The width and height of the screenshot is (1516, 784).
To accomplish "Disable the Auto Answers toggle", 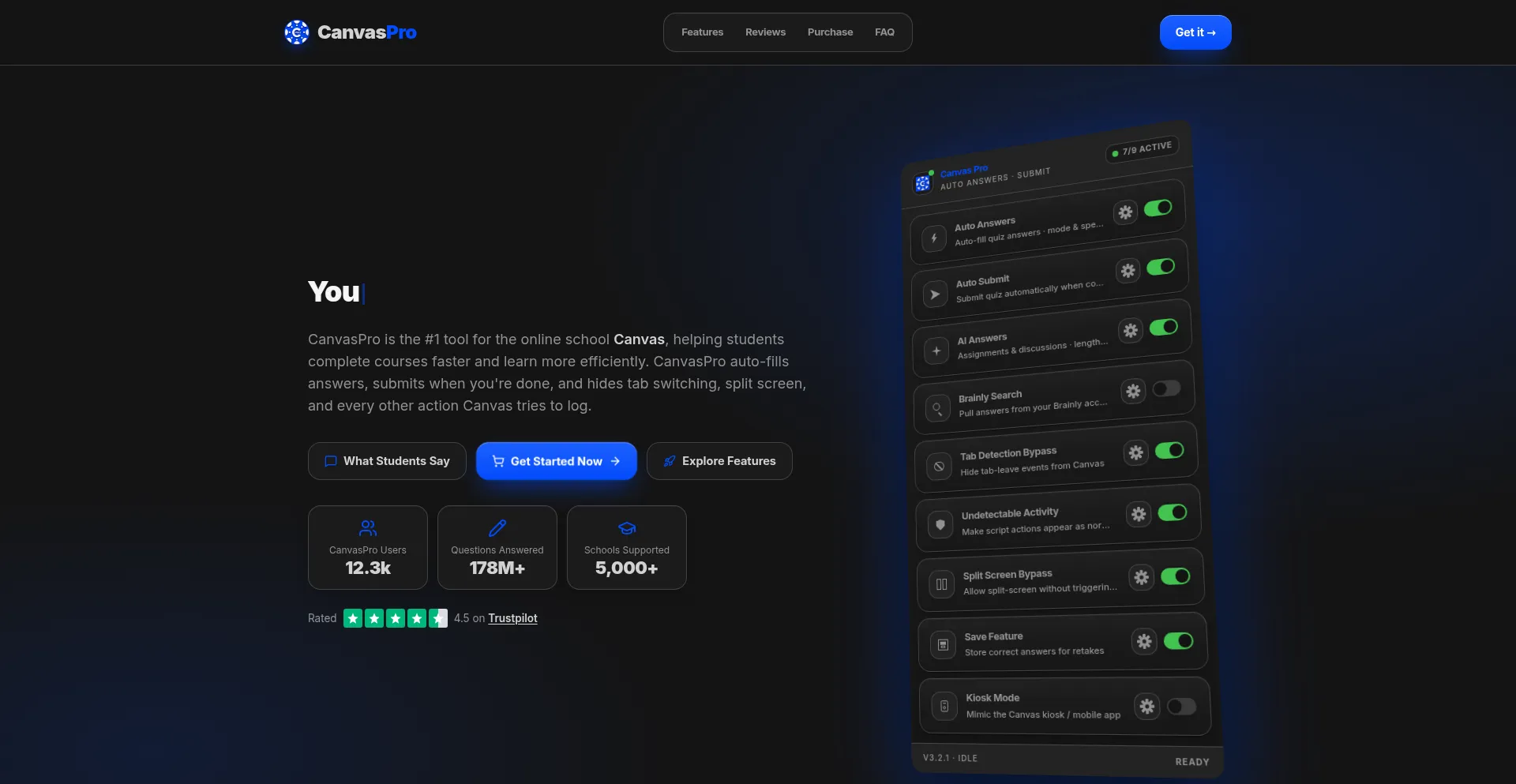I will tap(1158, 208).
